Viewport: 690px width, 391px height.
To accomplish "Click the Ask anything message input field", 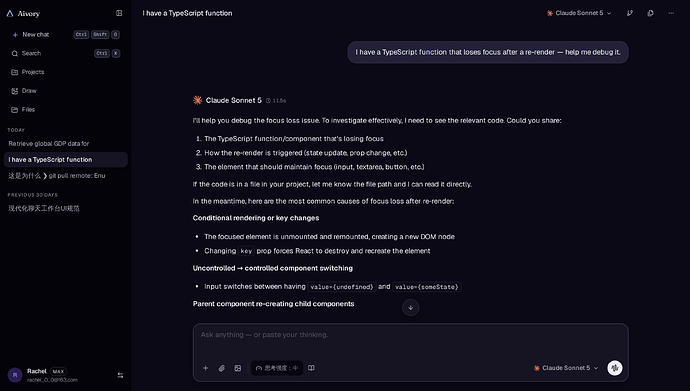I will tap(410, 340).
